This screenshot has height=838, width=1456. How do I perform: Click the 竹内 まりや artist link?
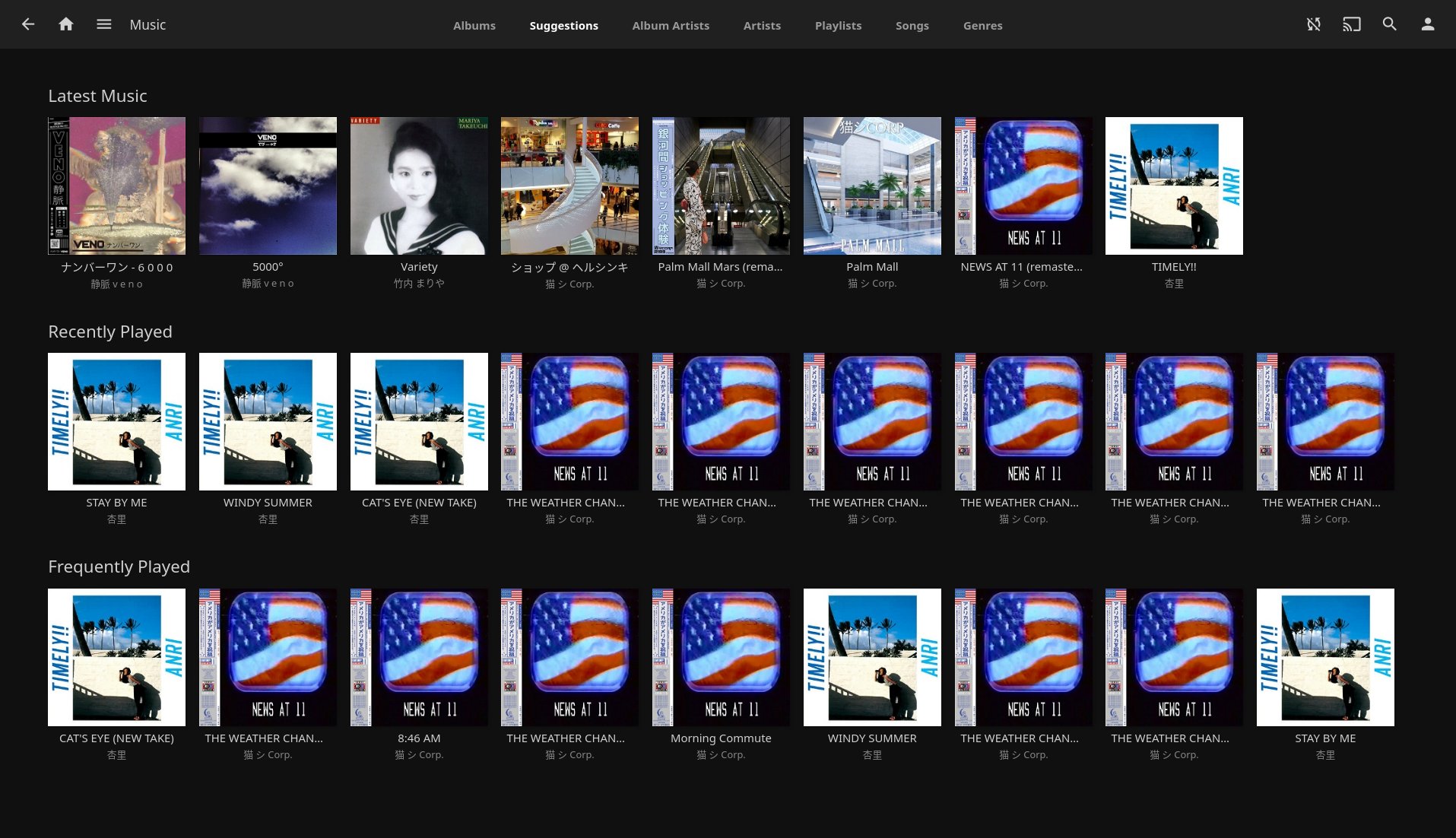(x=419, y=284)
